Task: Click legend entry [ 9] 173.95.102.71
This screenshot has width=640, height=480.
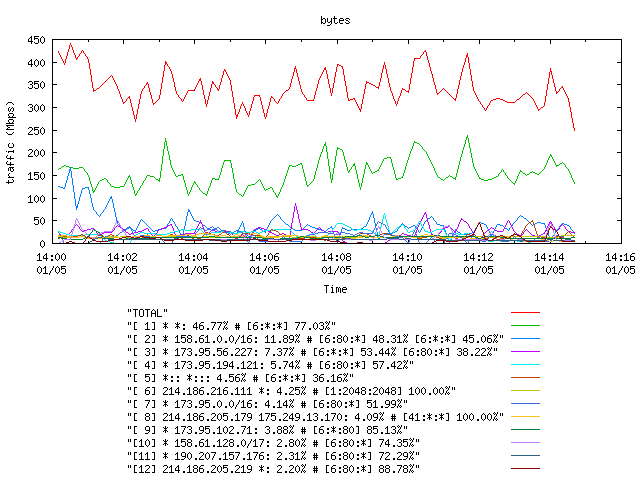Action: tap(267, 430)
